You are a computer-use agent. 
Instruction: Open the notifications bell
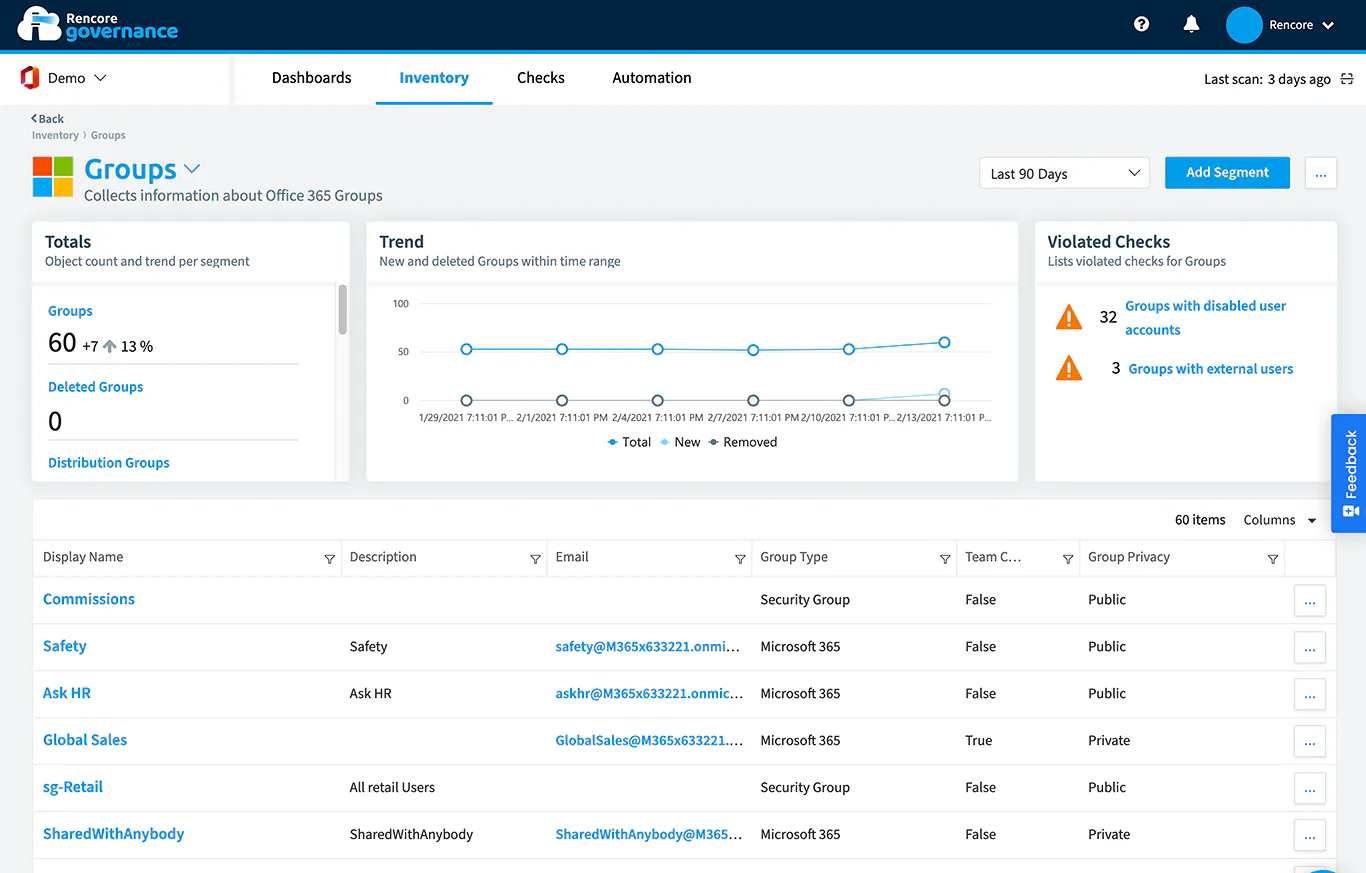1191,24
